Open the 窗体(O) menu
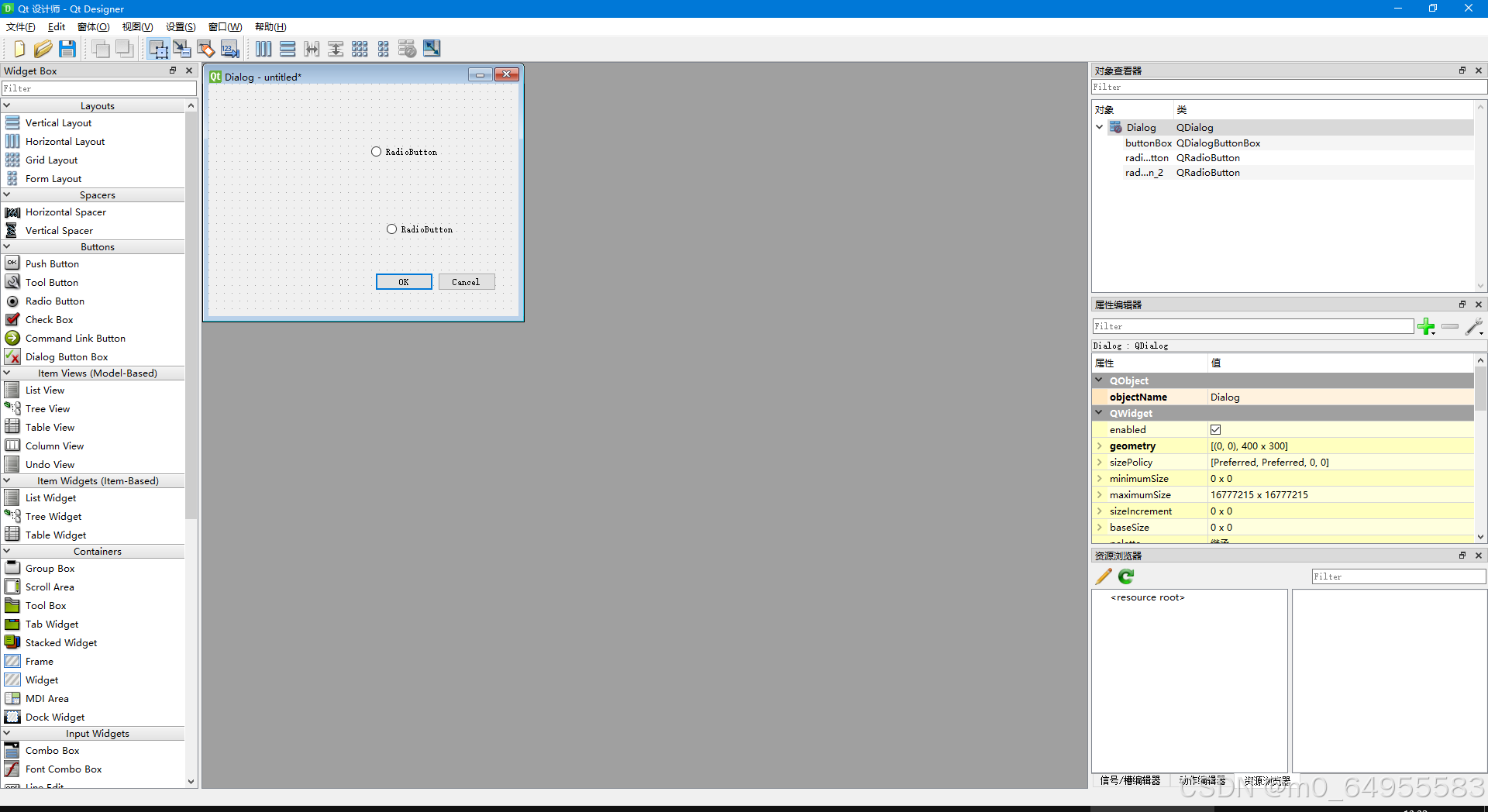Screen dimensions: 1488x812 click(94, 26)
